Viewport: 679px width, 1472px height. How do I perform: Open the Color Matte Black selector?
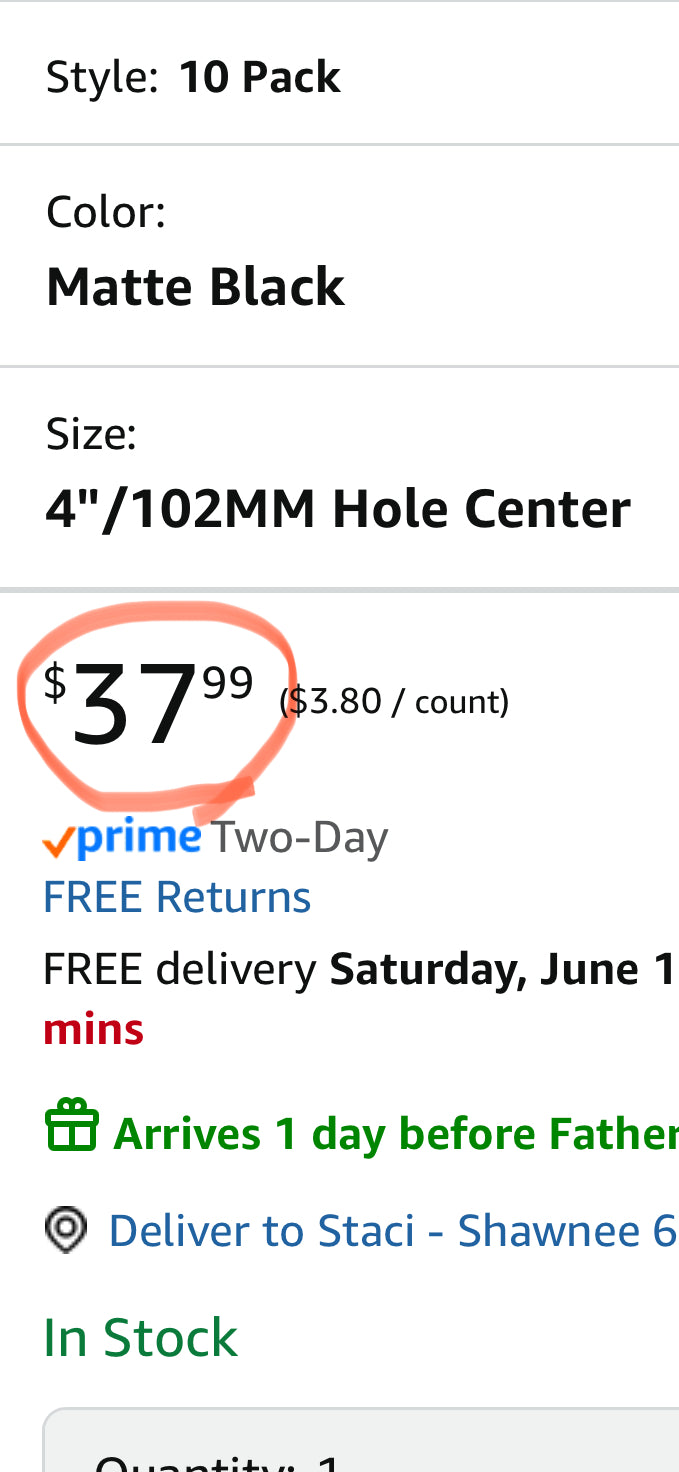tap(339, 256)
